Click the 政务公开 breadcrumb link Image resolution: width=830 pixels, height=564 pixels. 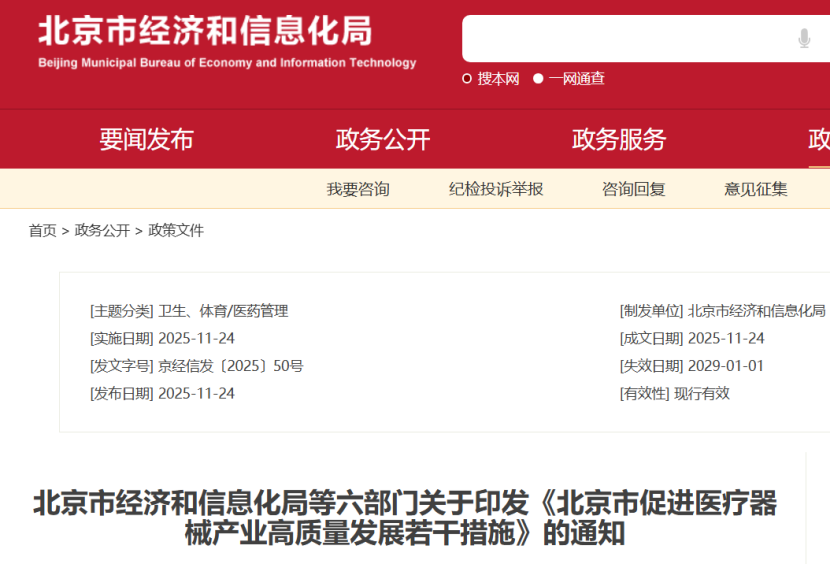[x=102, y=230]
